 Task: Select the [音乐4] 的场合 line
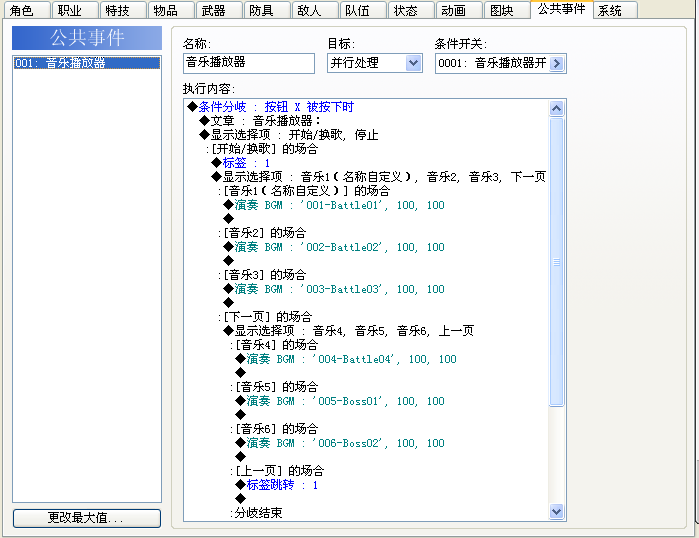coord(274,345)
